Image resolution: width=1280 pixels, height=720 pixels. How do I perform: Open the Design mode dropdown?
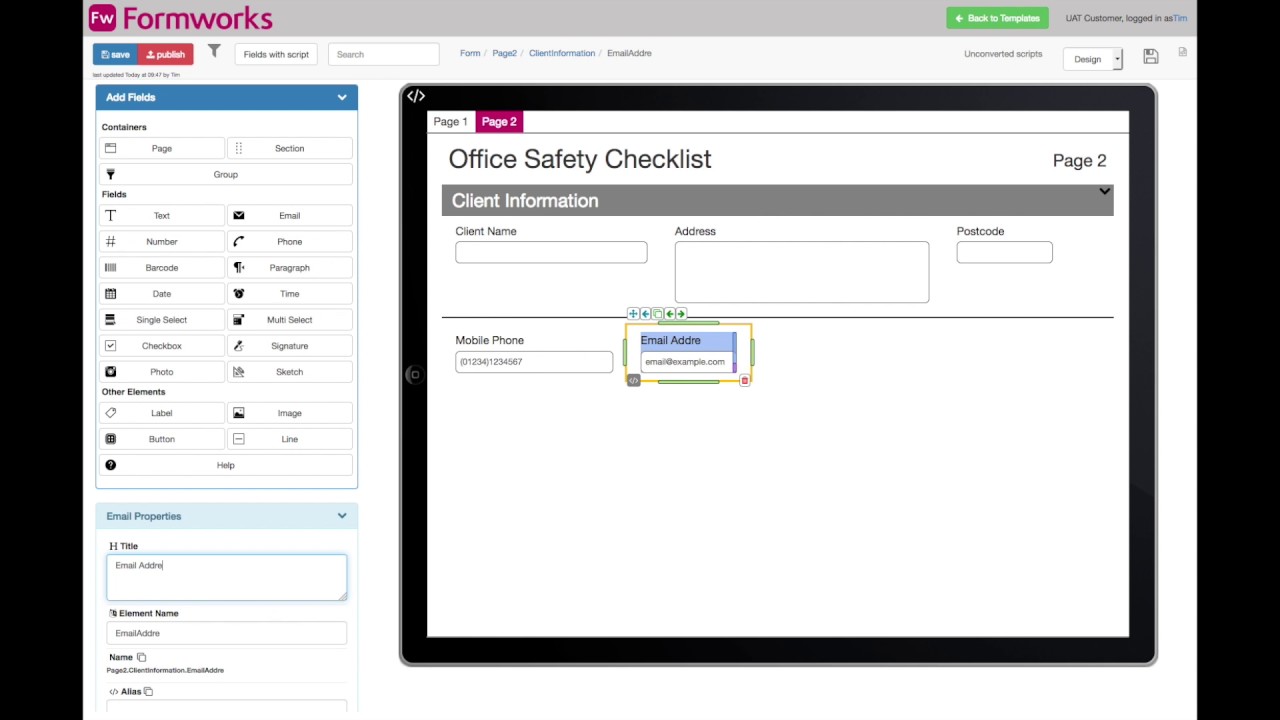(x=1092, y=59)
